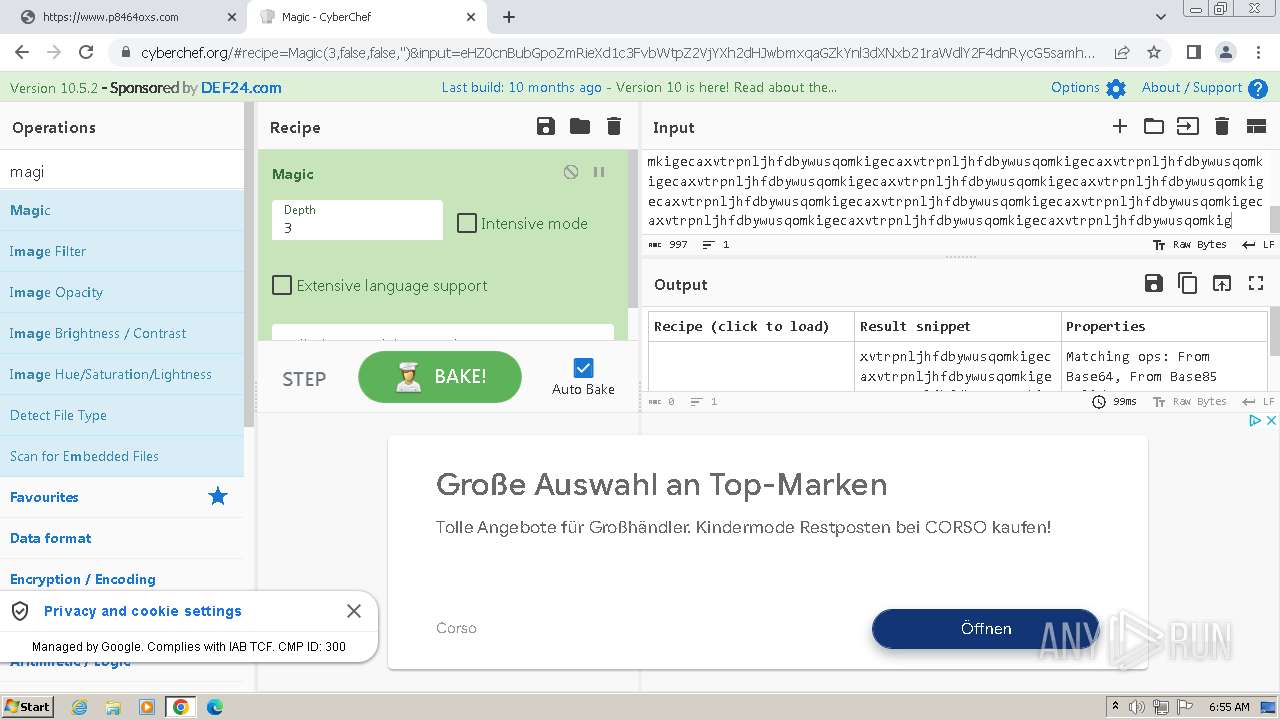Image resolution: width=1280 pixels, height=720 pixels.
Task: Click the Öffnen ad button
Action: point(986,628)
